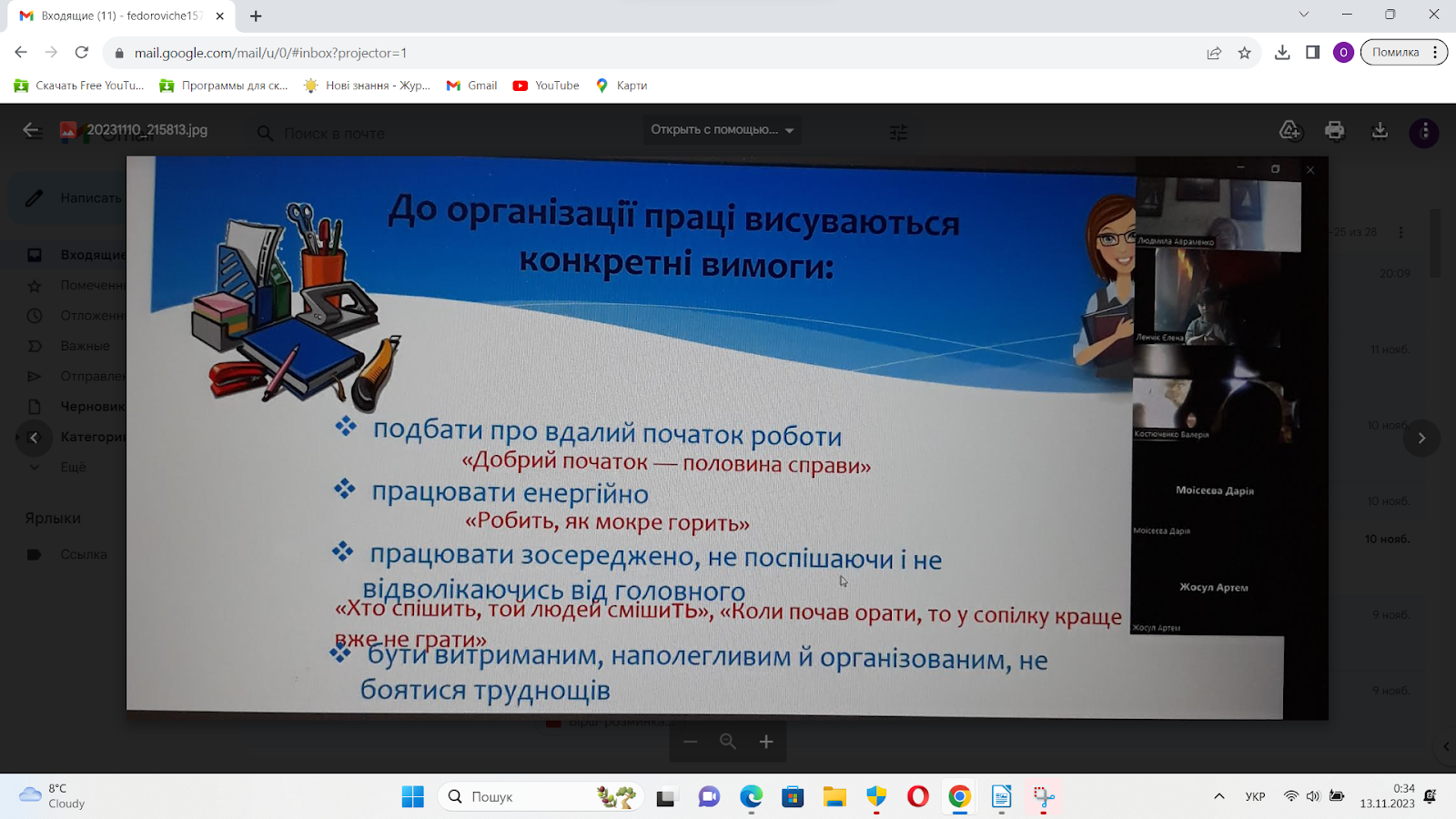This screenshot has width=1456, height=819.
Task: Open Google Chrome from taskbar
Action: (960, 797)
